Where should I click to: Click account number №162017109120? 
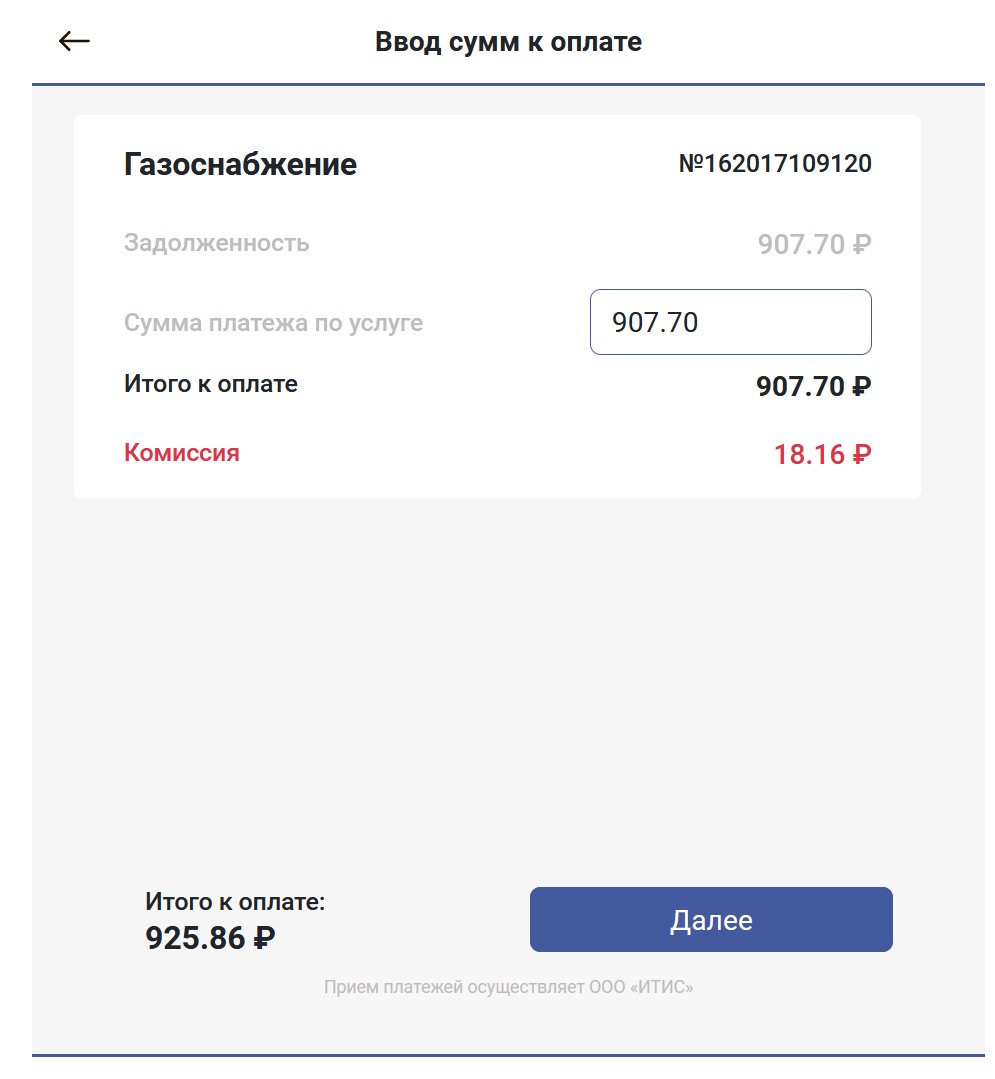click(x=775, y=164)
